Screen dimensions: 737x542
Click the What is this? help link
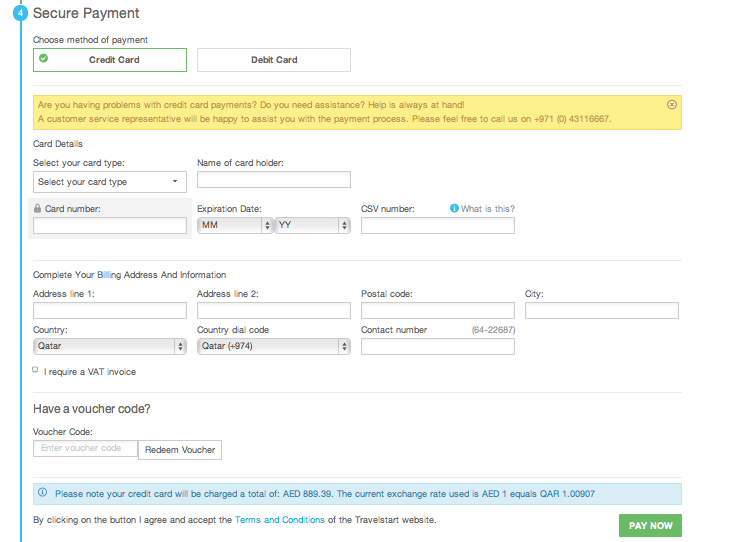point(487,209)
